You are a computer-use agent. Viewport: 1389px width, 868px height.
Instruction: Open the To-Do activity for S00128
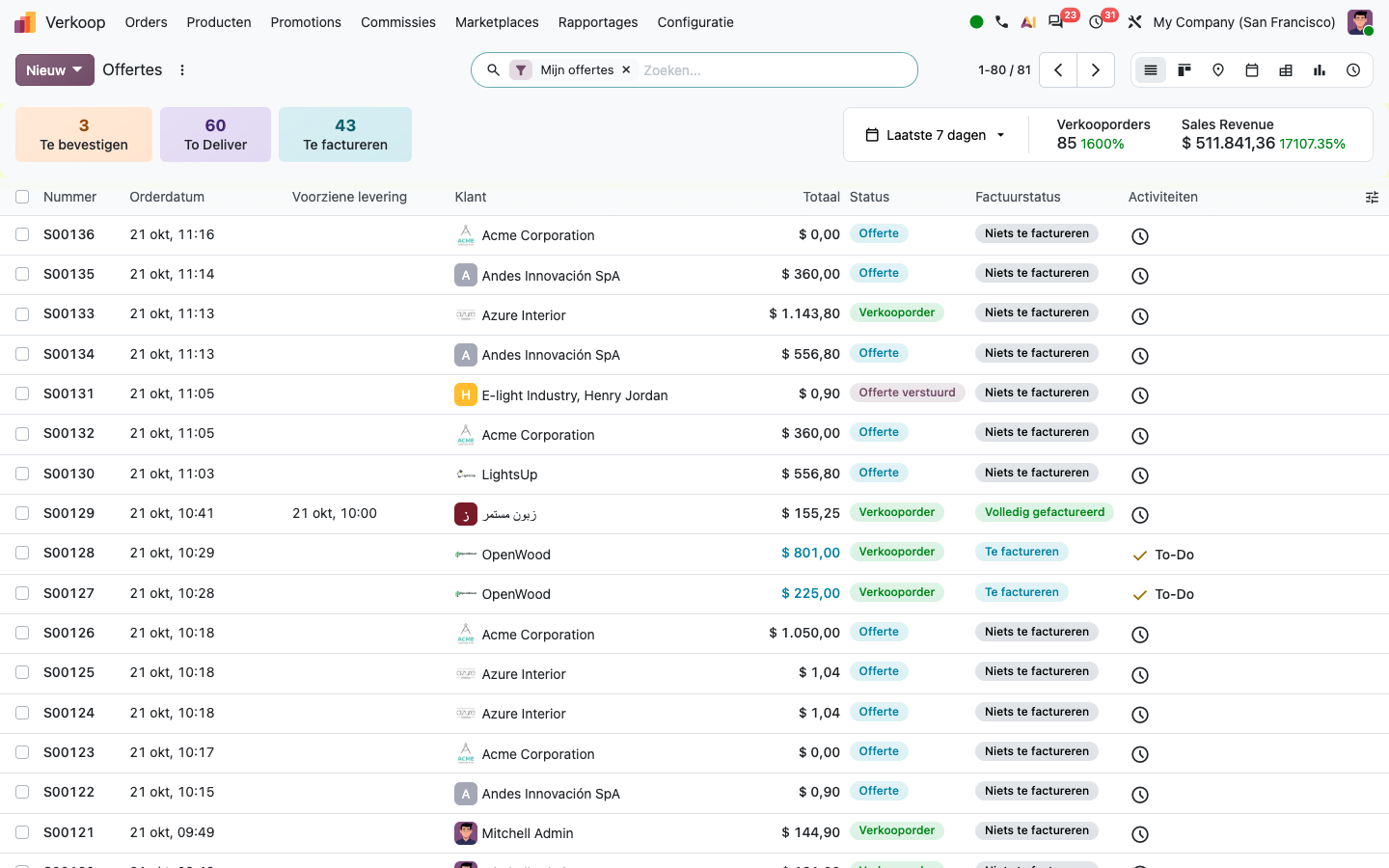pyautogui.click(x=1164, y=555)
